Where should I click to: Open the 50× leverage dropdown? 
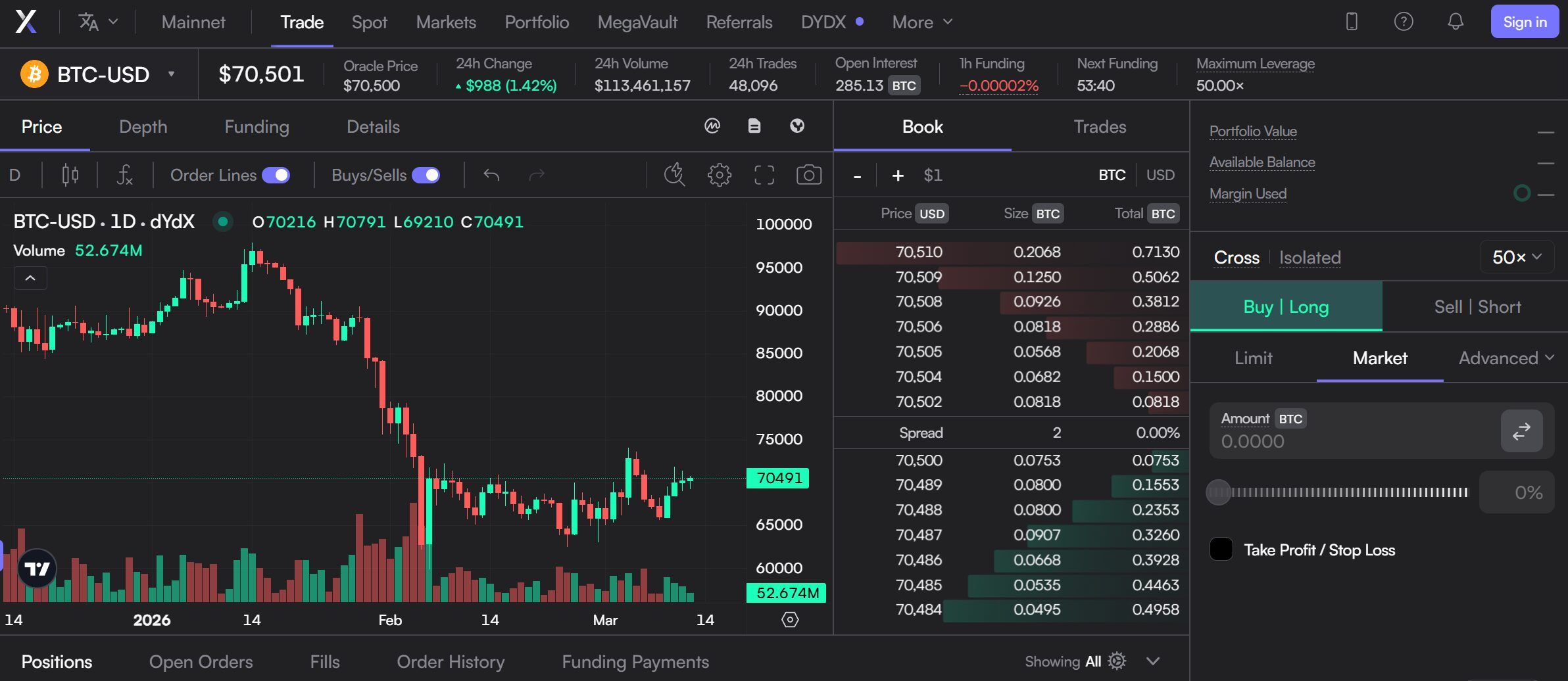pos(1517,257)
